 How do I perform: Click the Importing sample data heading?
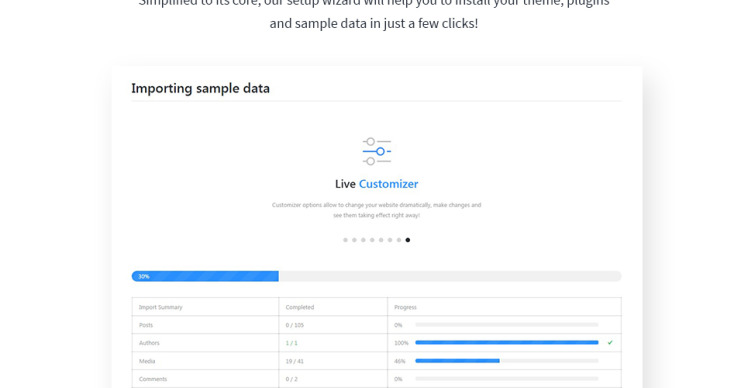(x=200, y=88)
